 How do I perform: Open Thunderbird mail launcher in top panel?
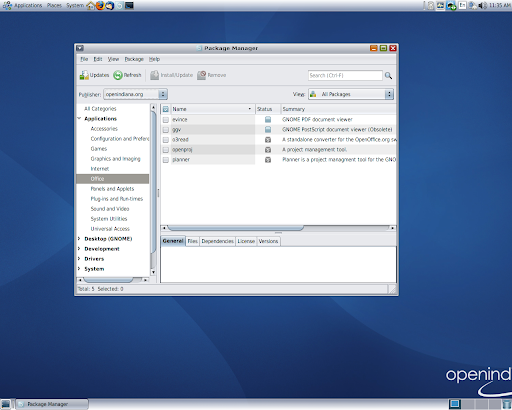click(x=110, y=5)
